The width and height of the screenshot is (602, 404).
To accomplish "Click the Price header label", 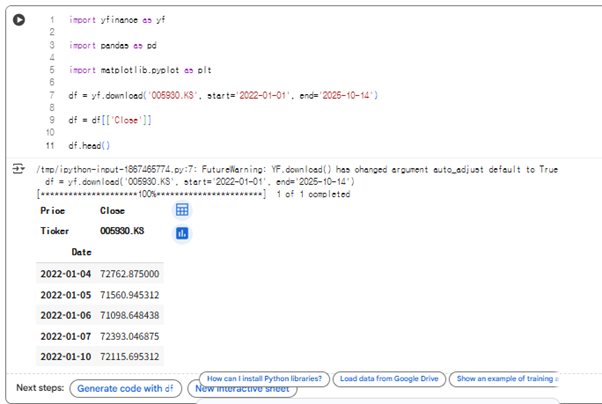I will [53, 211].
